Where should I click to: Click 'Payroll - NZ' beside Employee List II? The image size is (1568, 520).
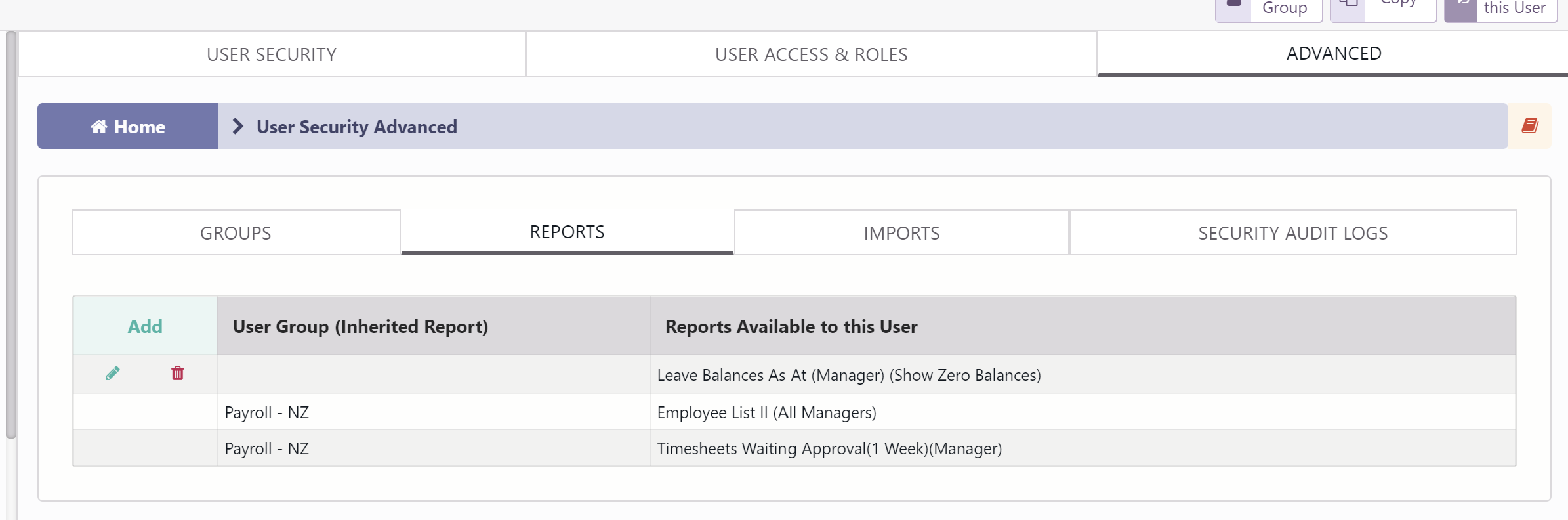click(267, 412)
